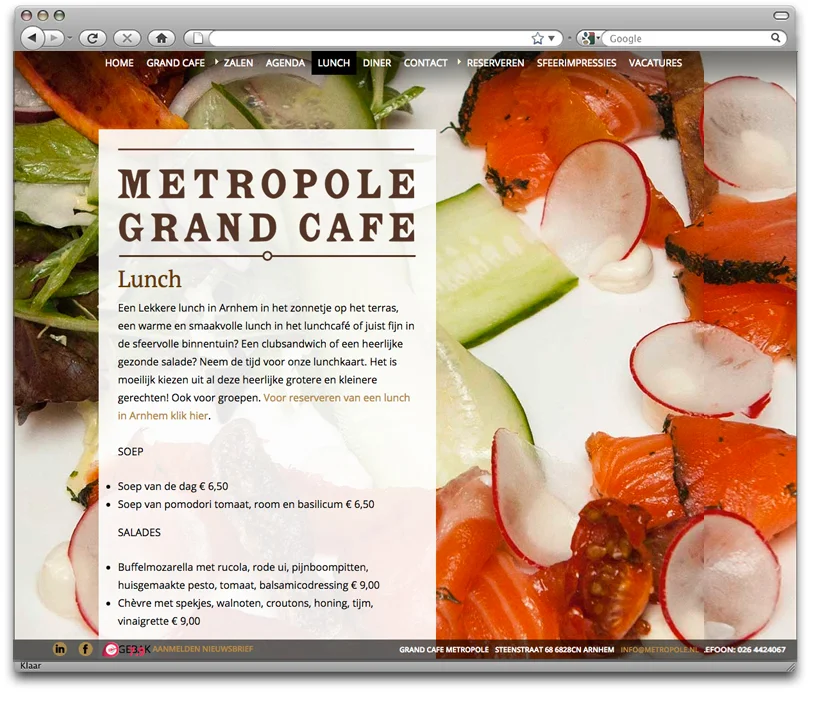Image resolution: width=825 pixels, height=702 pixels.
Task: Go forward with the browser forward arrow
Action: 53,38
